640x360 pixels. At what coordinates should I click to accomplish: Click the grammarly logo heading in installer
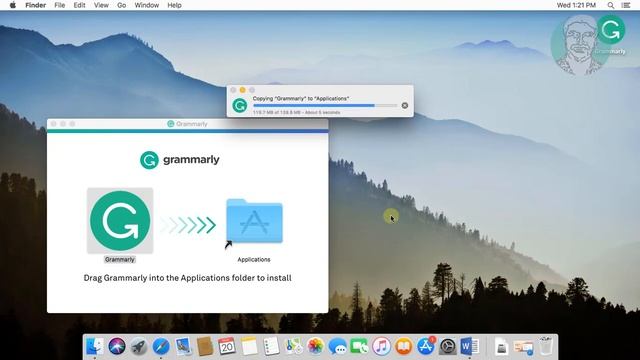[x=180, y=160]
